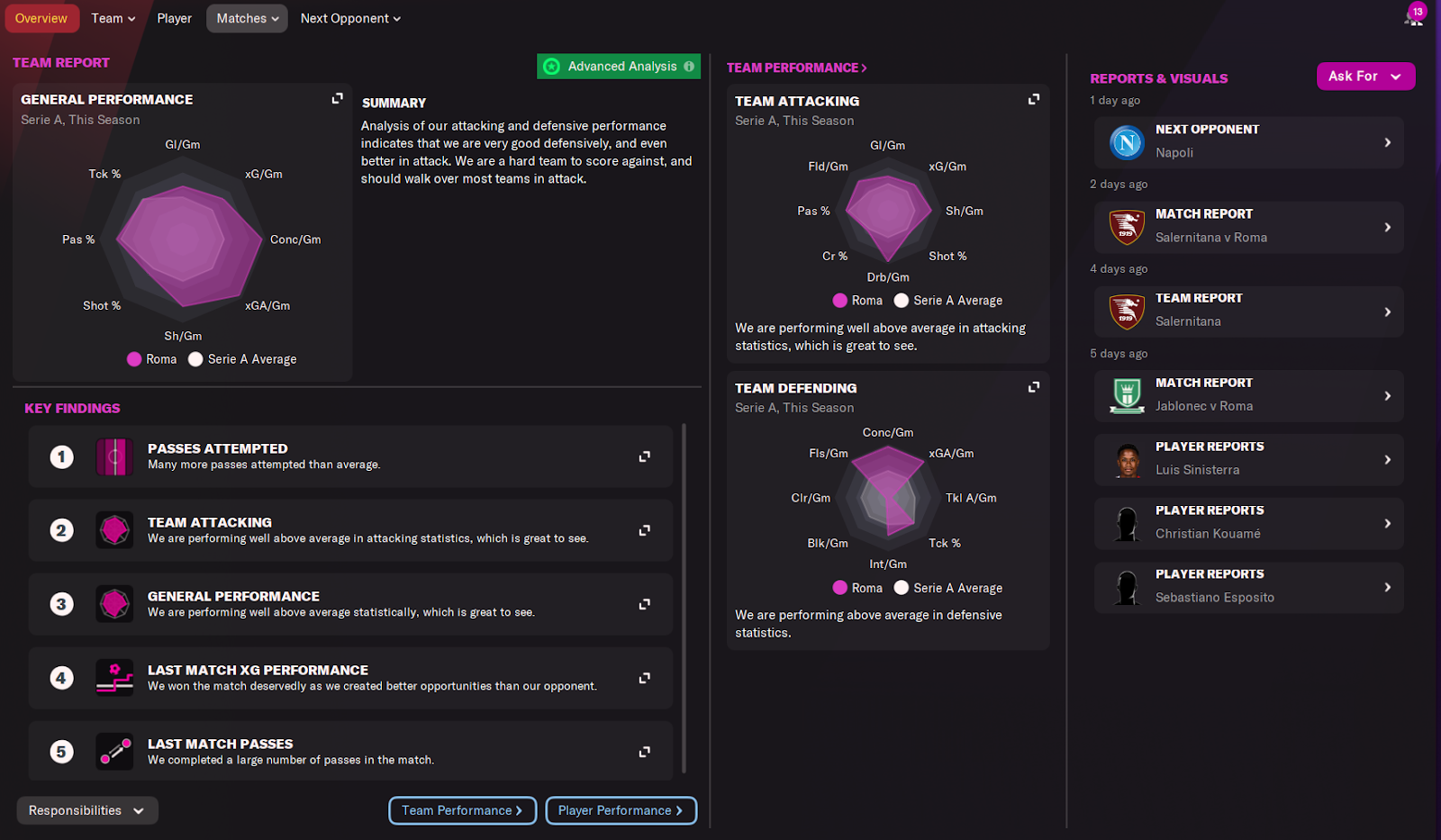Open the Matches menu tab

pyautogui.click(x=247, y=18)
